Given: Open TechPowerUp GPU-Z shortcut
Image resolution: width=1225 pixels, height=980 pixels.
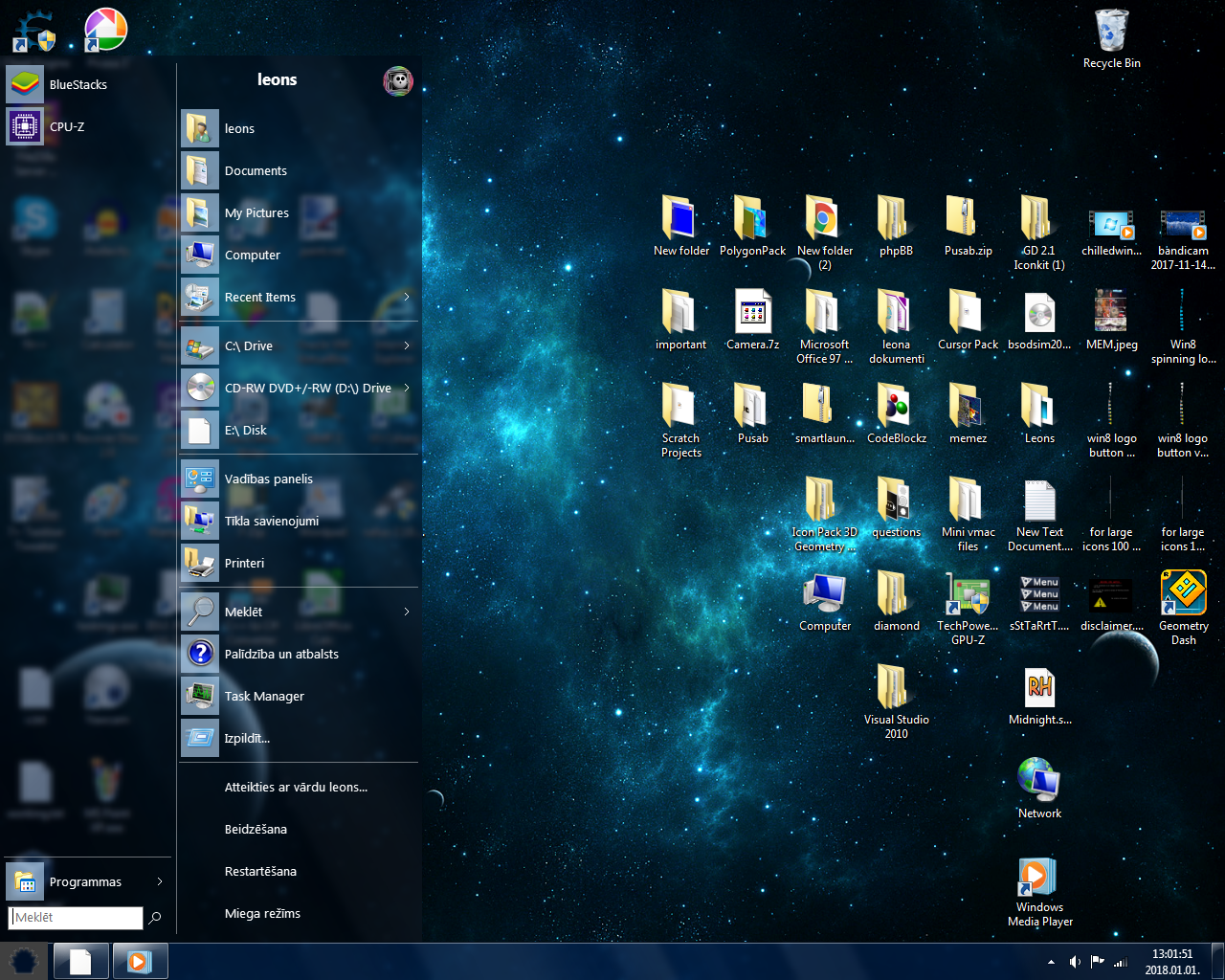Looking at the screenshot, I should pyautogui.click(x=968, y=595).
